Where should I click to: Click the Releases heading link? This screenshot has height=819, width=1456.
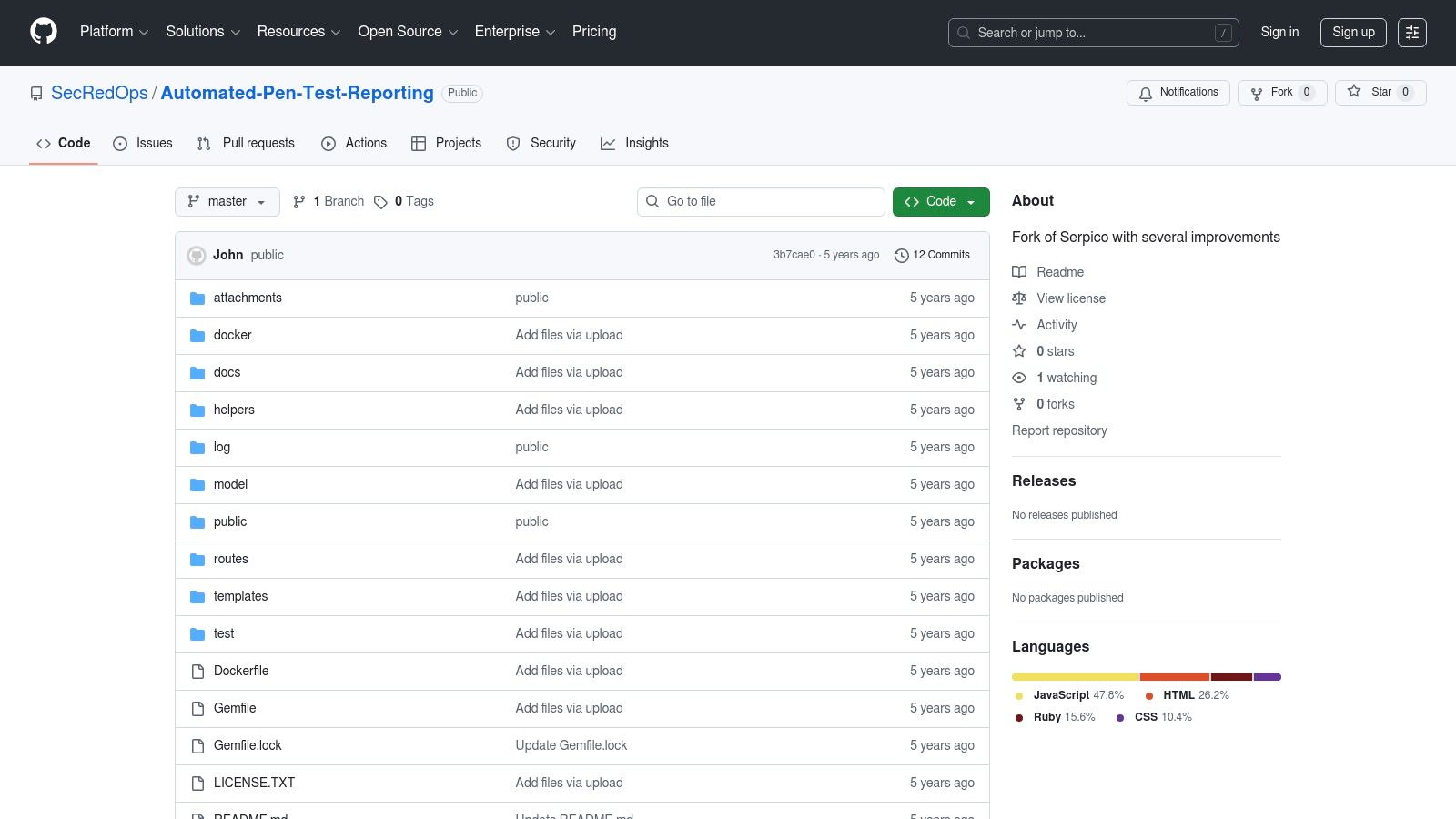1044,481
